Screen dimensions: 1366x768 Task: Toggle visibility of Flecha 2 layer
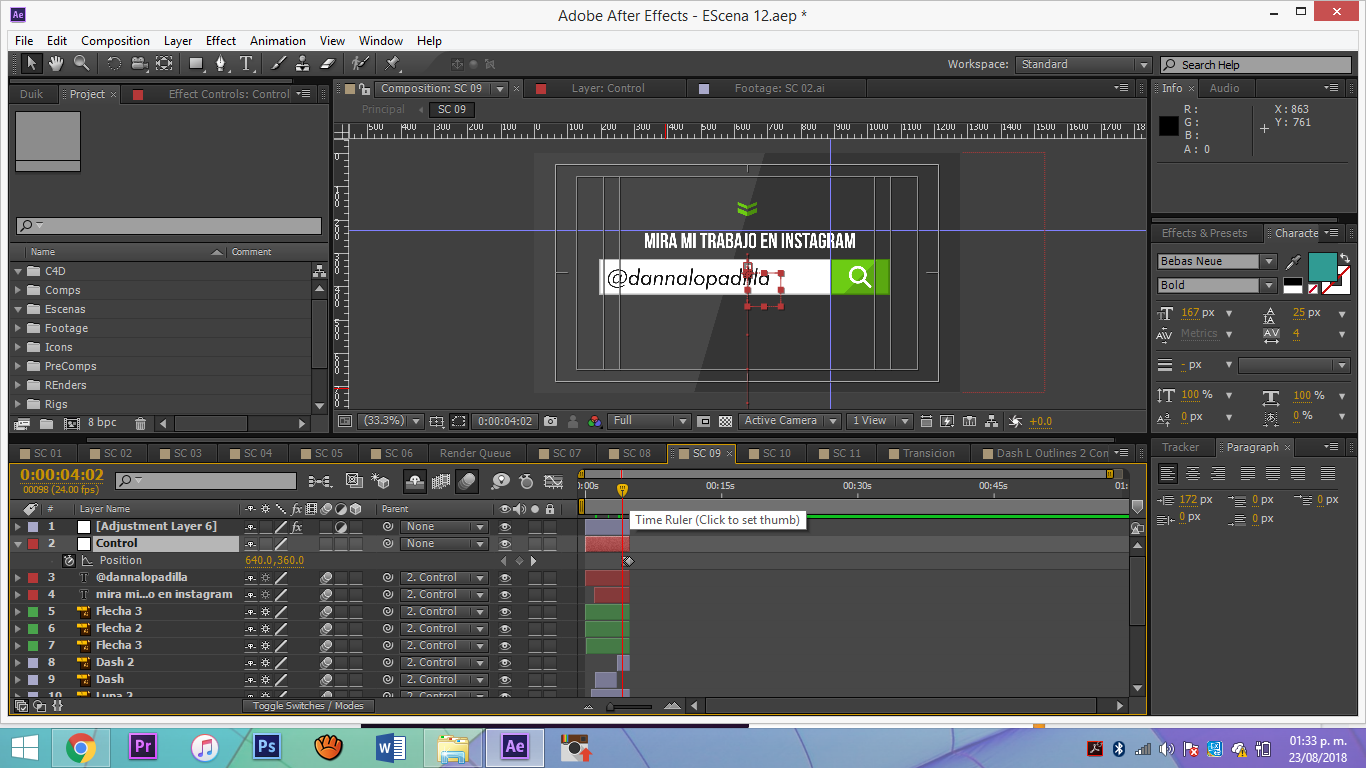click(505, 629)
